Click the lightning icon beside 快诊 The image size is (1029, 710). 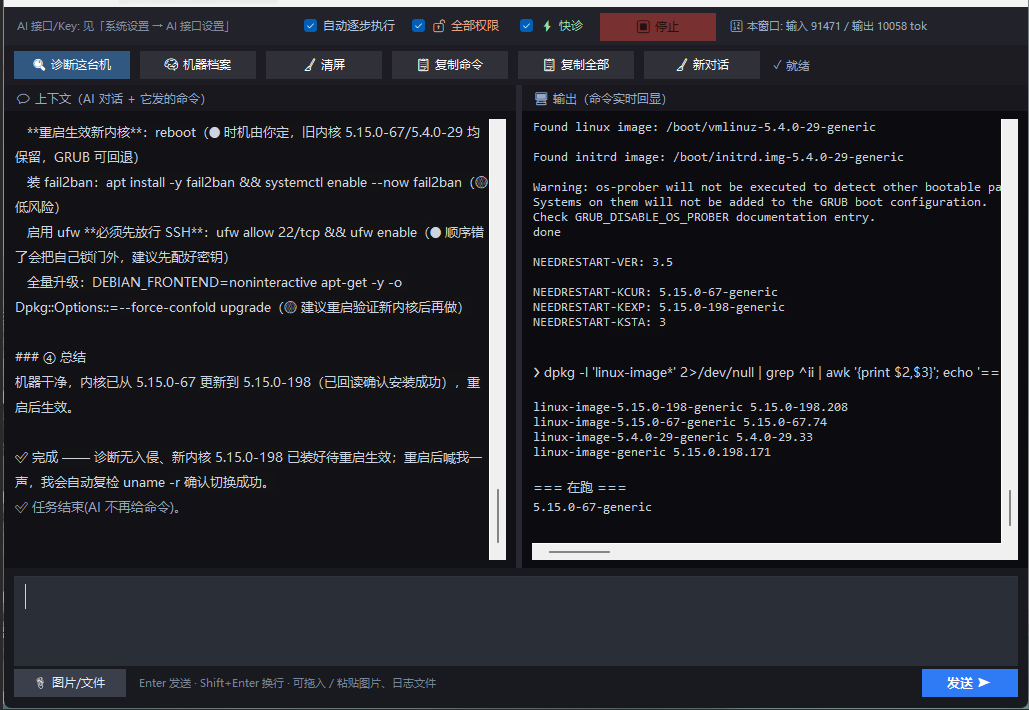tap(547, 26)
